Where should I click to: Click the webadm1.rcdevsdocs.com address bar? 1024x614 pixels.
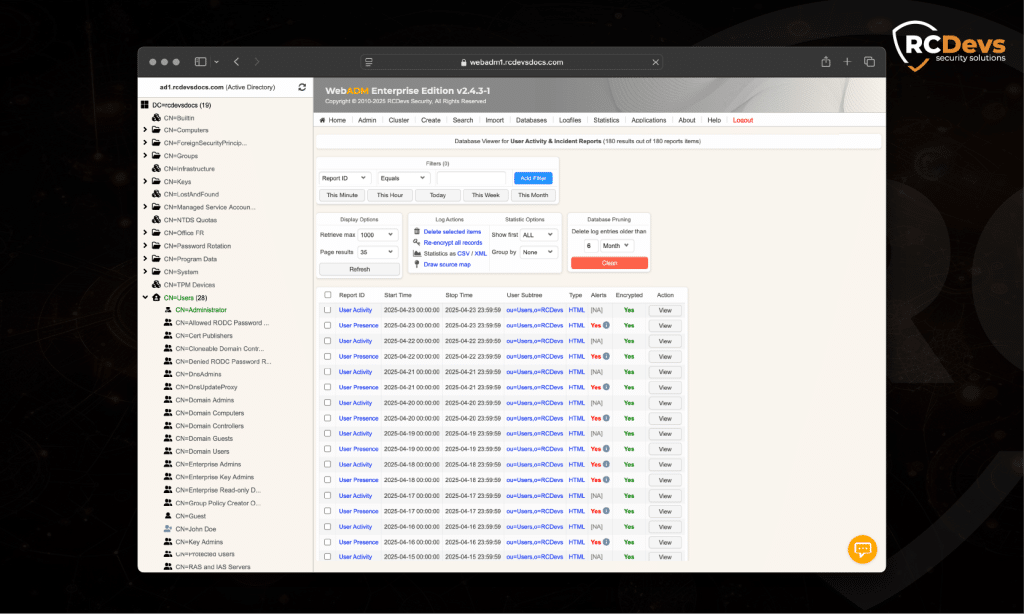pyautogui.click(x=512, y=62)
